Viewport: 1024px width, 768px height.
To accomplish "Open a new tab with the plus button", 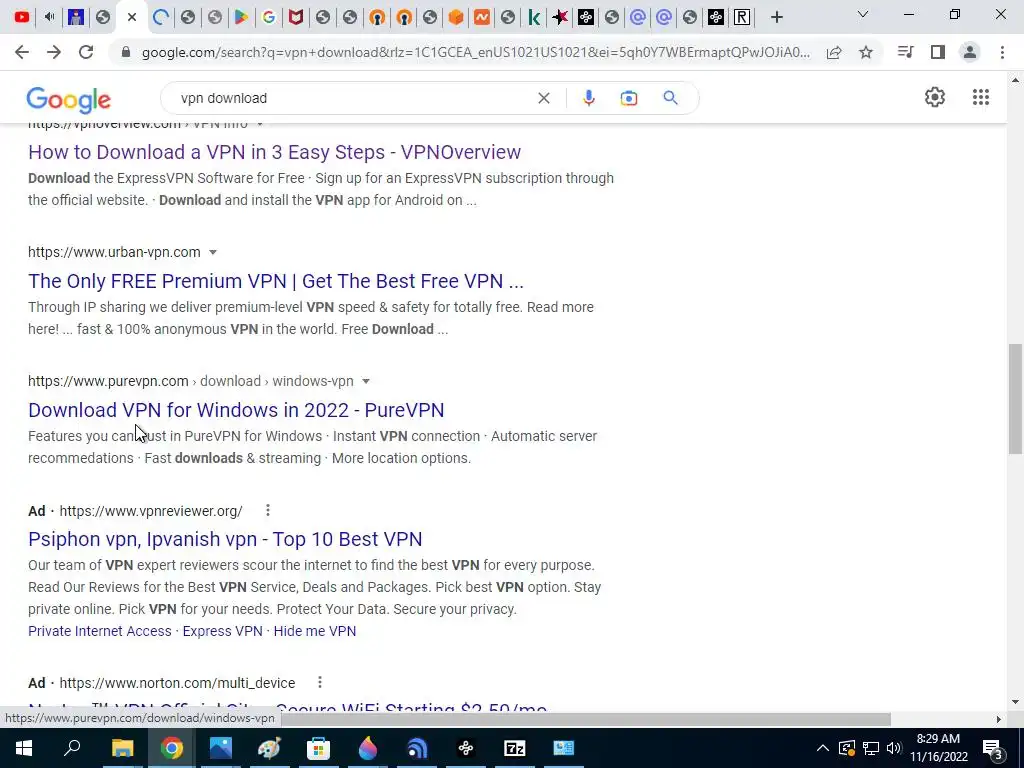I will click(776, 17).
